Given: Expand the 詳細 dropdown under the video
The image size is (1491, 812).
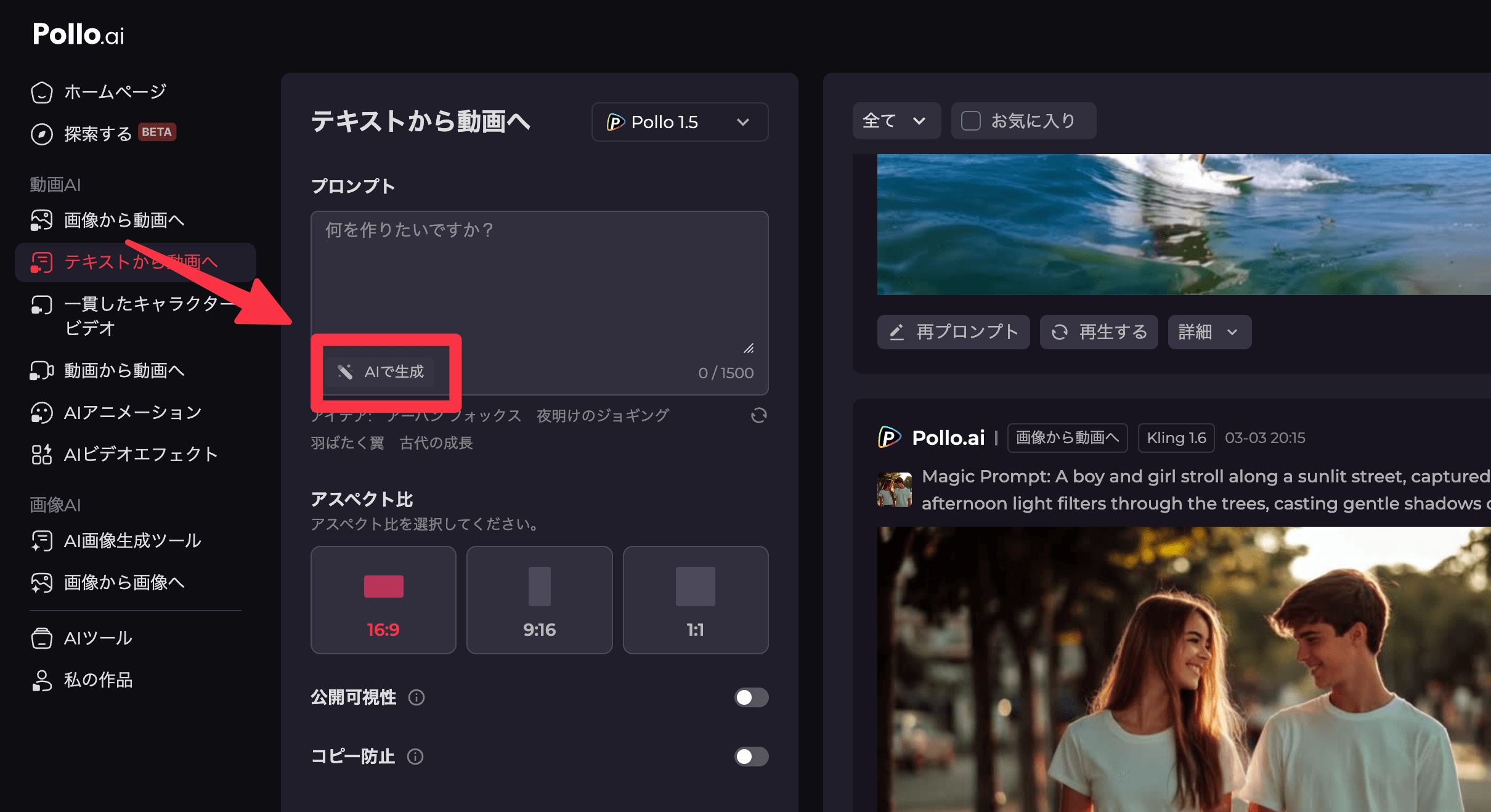Looking at the screenshot, I should coord(1209,332).
